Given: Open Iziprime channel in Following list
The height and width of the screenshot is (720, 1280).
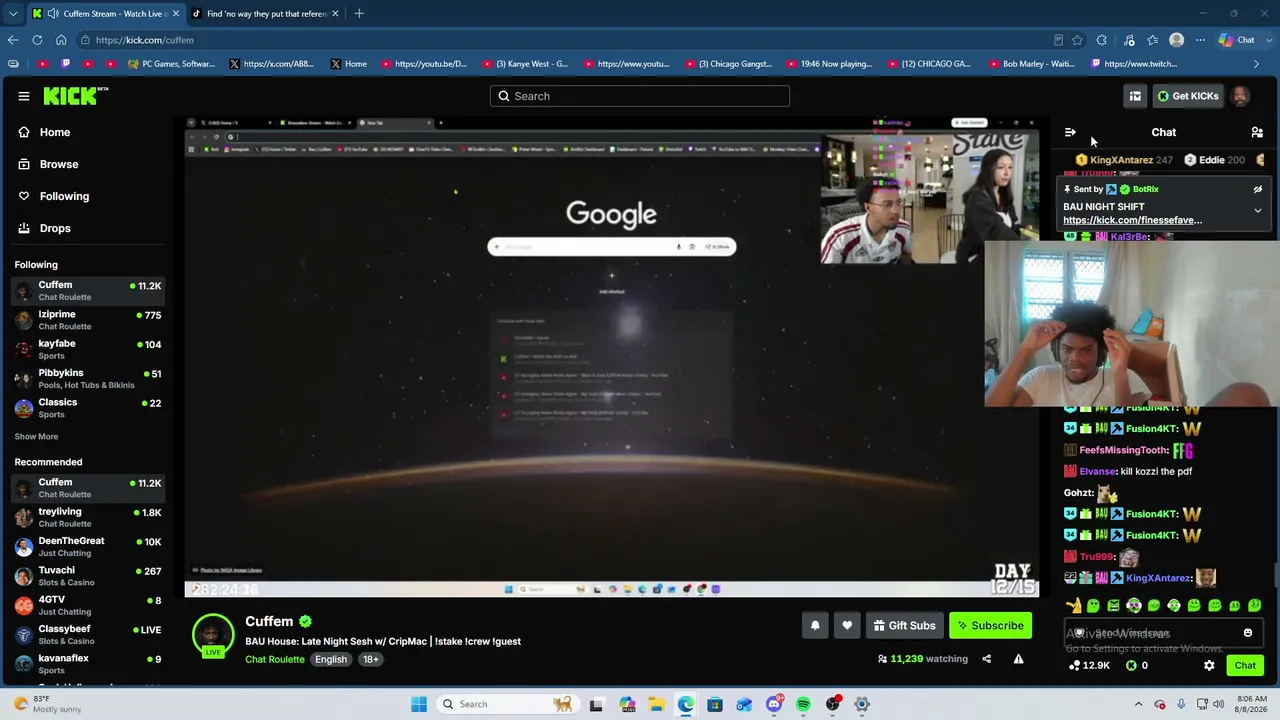Looking at the screenshot, I should pos(88,320).
